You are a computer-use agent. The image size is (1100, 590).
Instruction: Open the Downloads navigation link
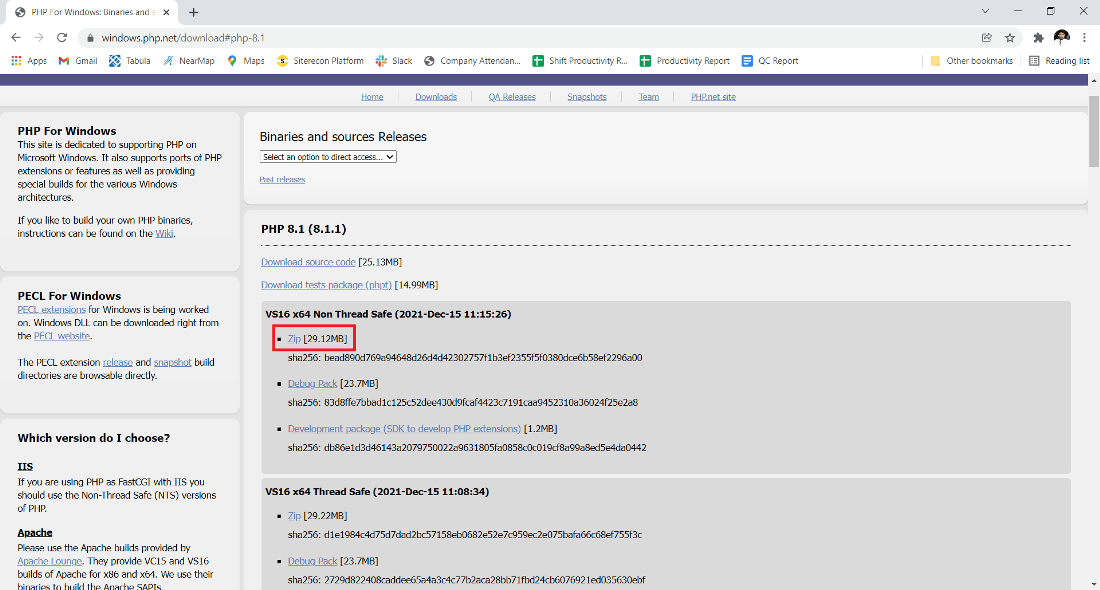(x=436, y=97)
